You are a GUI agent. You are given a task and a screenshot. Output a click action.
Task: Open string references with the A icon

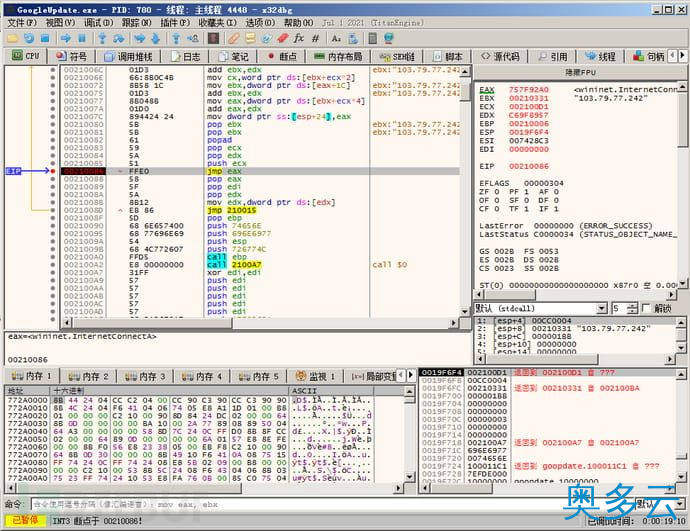click(x=336, y=38)
